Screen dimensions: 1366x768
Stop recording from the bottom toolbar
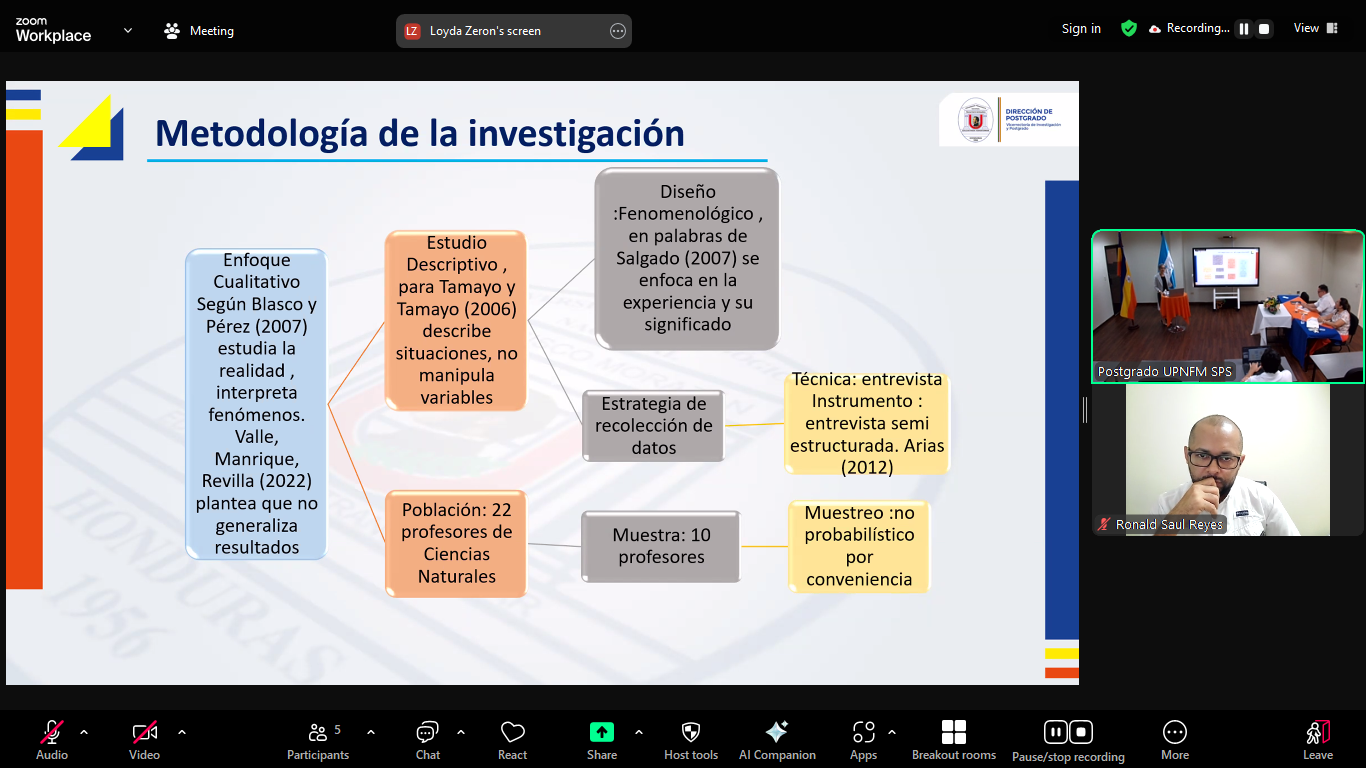tap(1081, 732)
